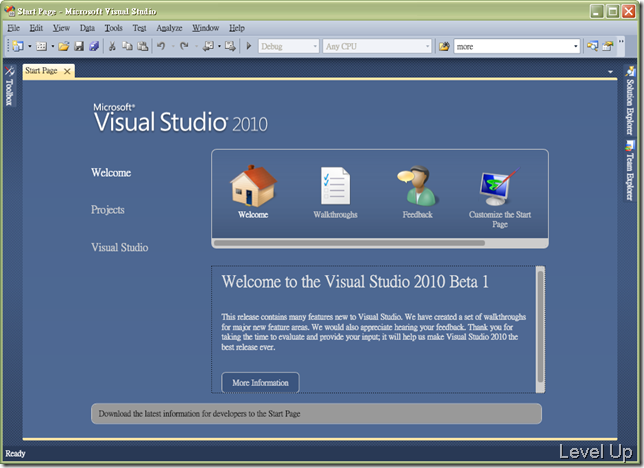Open the Help menu
This screenshot has height=468, width=644.
pyautogui.click(x=237, y=28)
